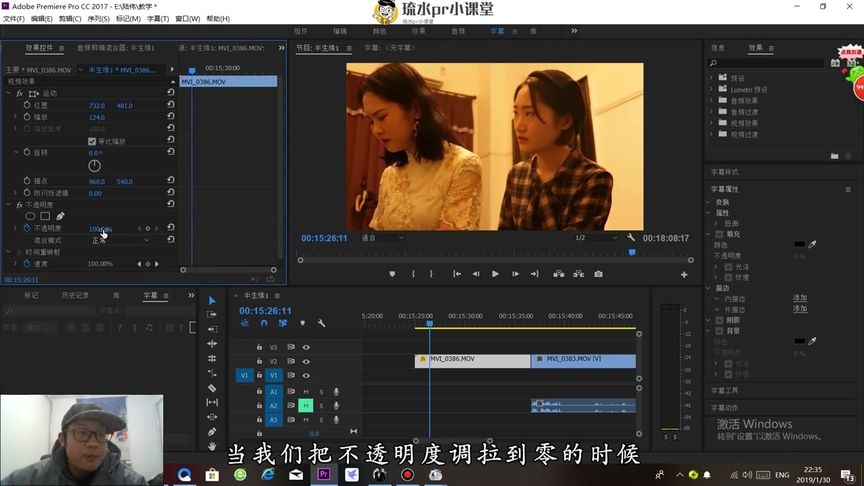This screenshot has width=864, height=486.
Task: Click timeline timecode 00:15:26:11
Action: (x=265, y=311)
